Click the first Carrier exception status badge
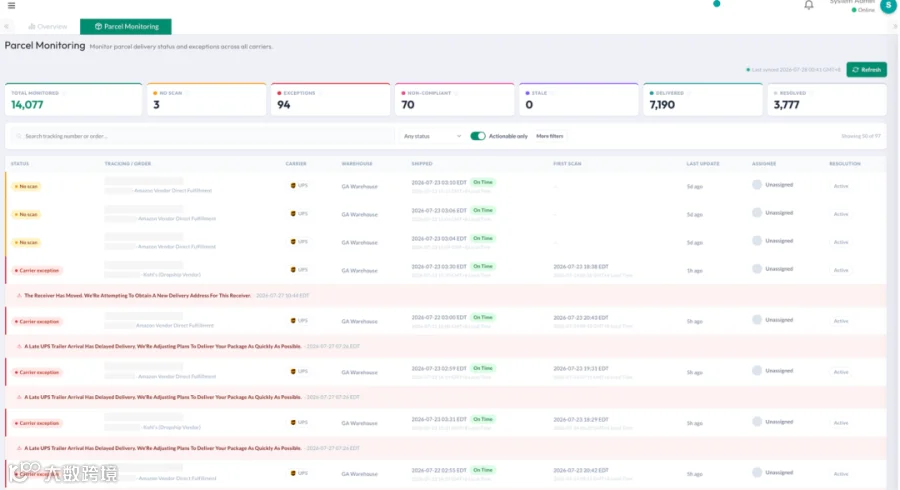Viewport: 900px width, 490px height. [37, 270]
